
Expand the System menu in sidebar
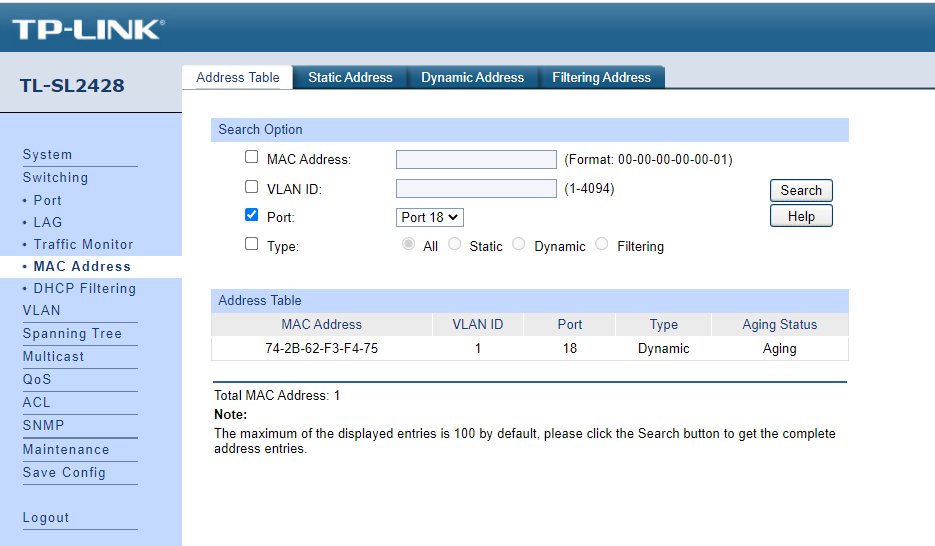pos(47,154)
